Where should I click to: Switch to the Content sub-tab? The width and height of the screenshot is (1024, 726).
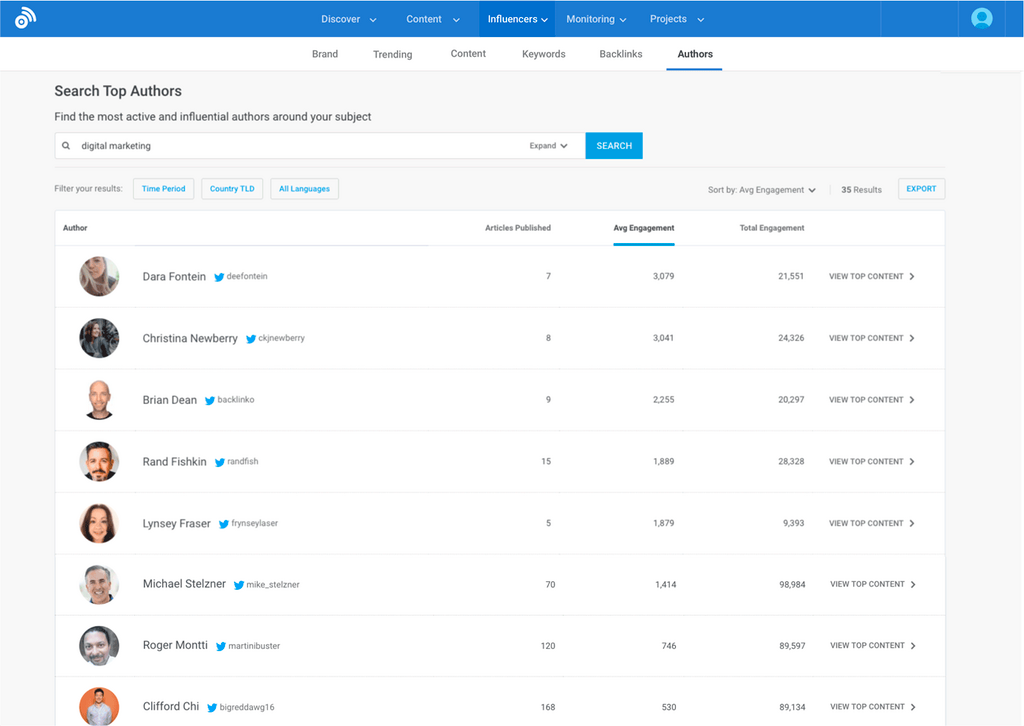tap(468, 54)
